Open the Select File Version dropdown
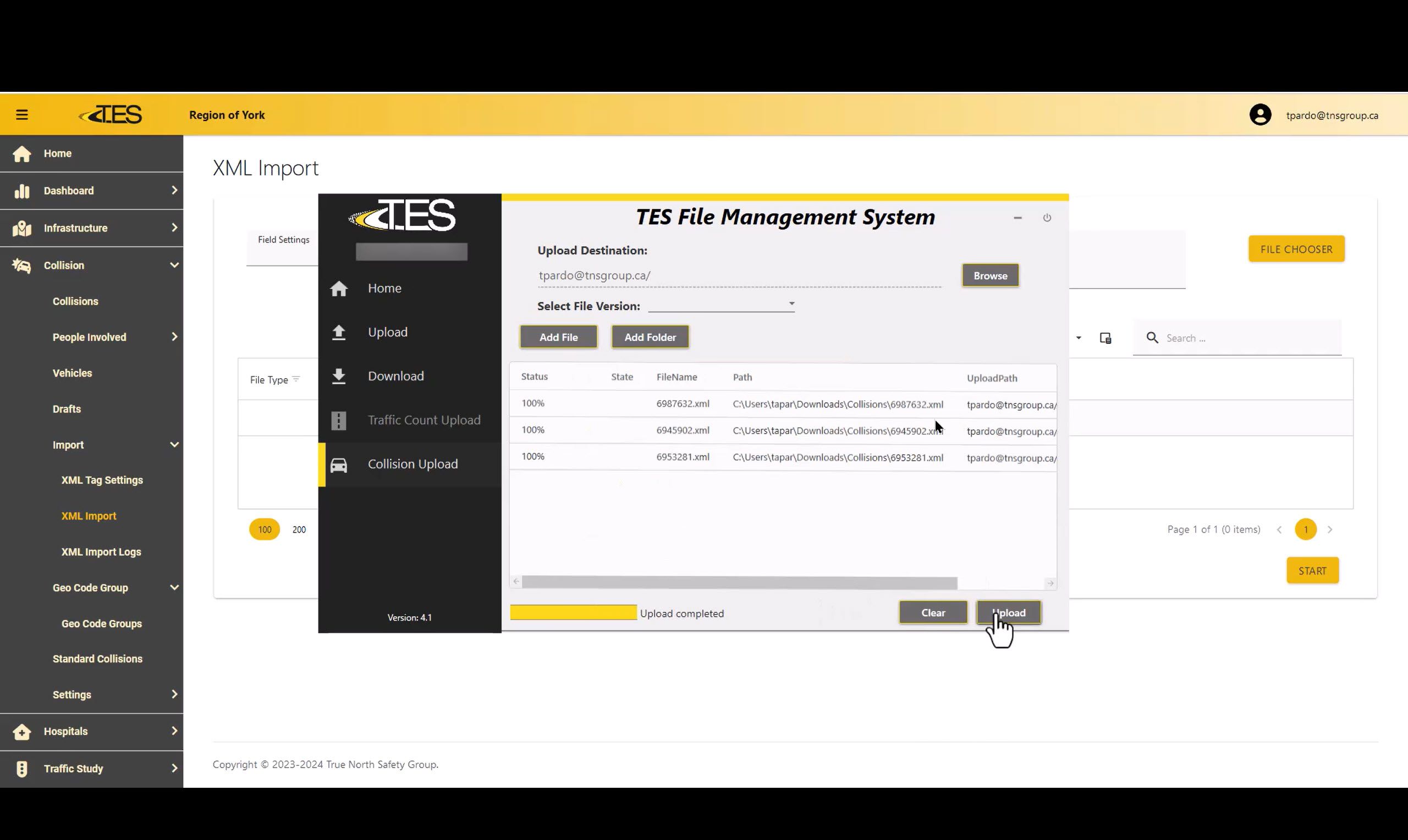This screenshot has width=1408, height=840. pyautogui.click(x=791, y=305)
